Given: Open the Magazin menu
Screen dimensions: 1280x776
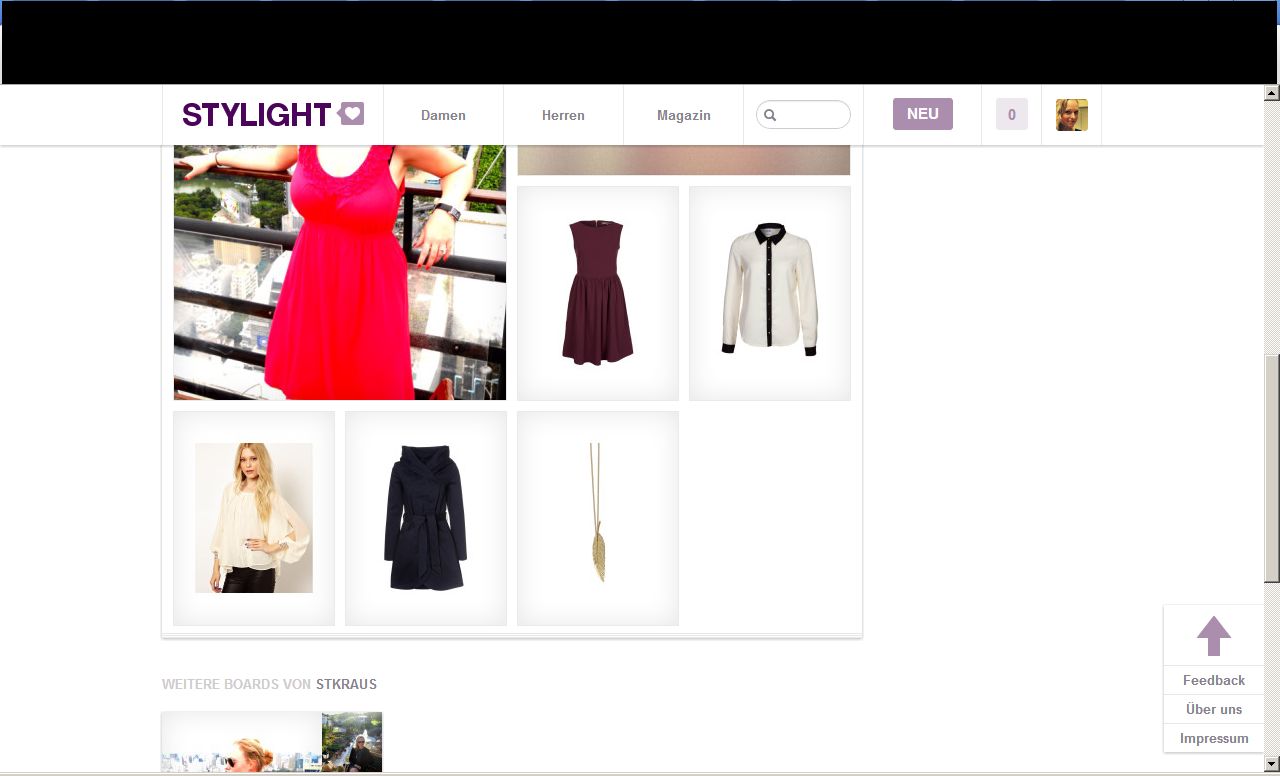Looking at the screenshot, I should 684,115.
